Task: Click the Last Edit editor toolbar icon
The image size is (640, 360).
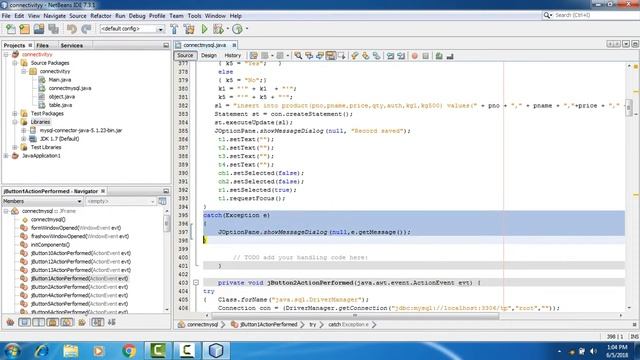Action: coord(253,56)
